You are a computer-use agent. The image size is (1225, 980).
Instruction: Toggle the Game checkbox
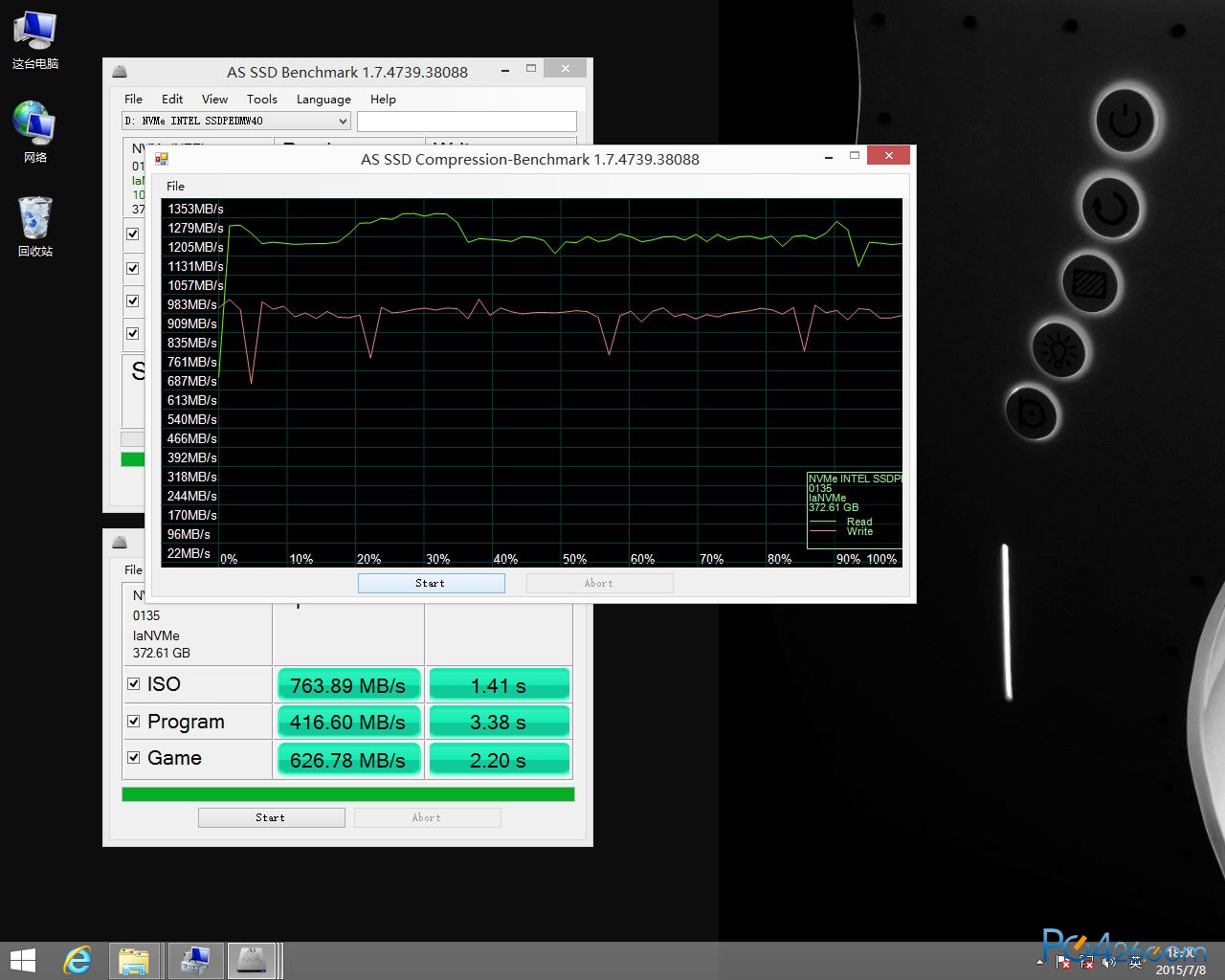click(x=134, y=757)
